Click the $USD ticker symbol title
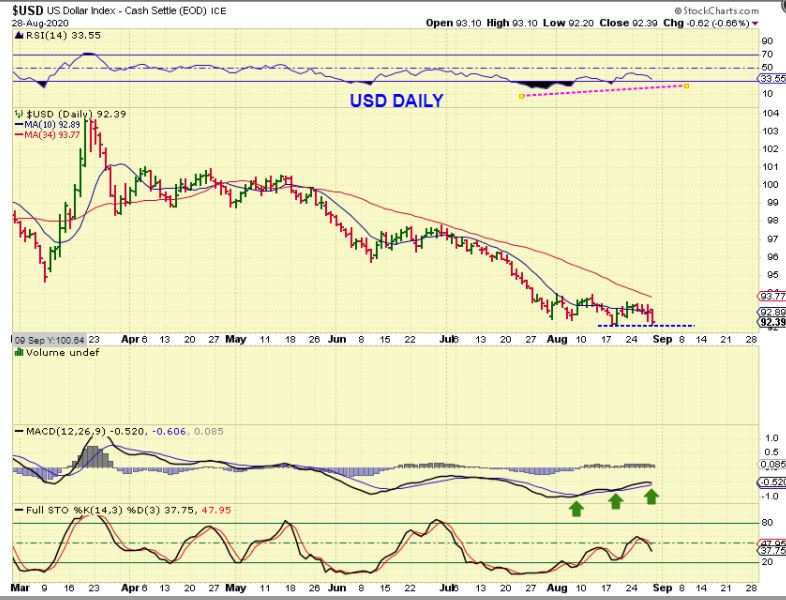 click(x=28, y=10)
